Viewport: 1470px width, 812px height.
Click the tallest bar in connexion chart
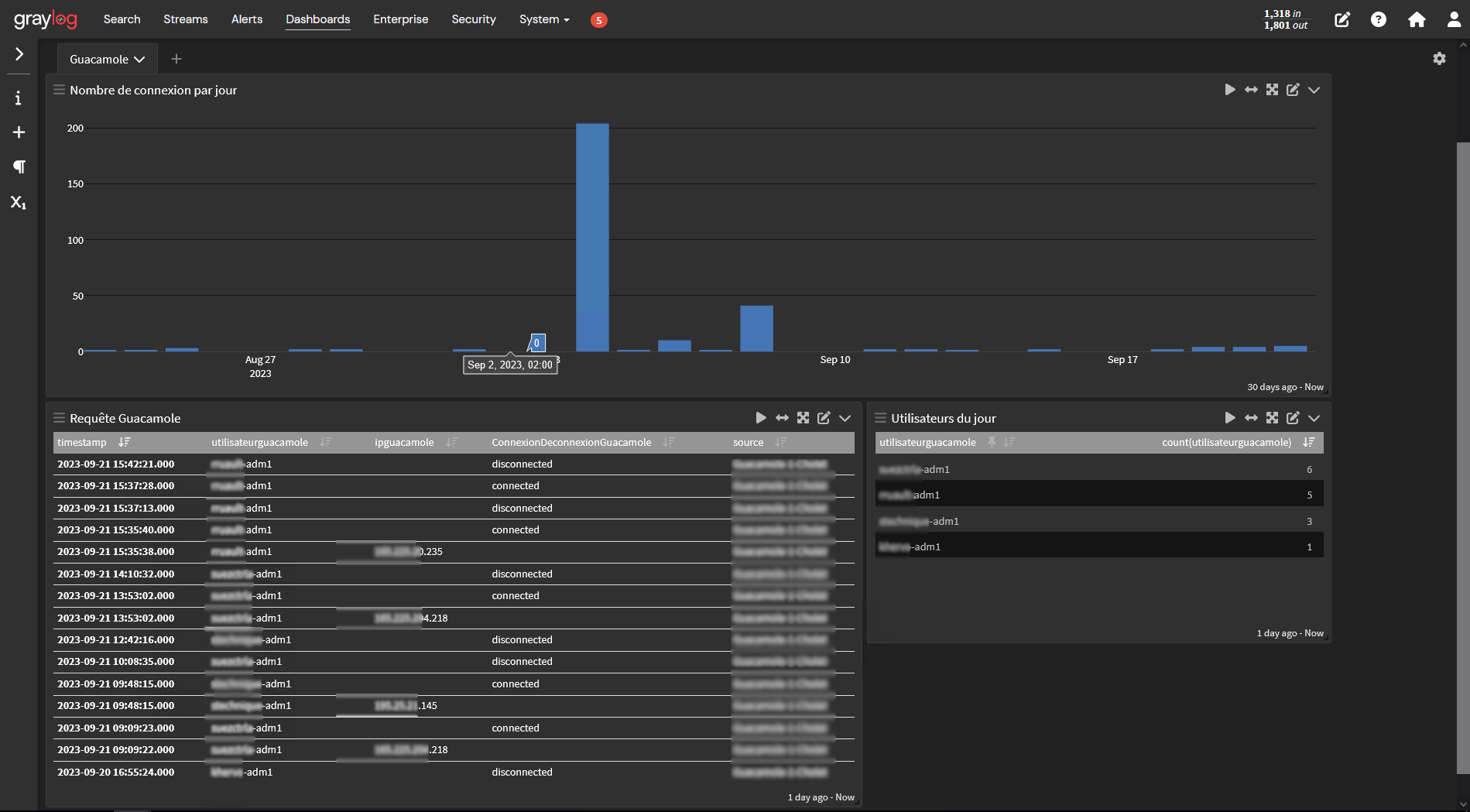pos(592,237)
